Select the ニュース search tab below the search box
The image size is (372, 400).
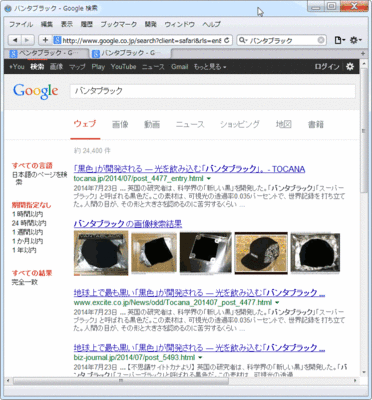click(190, 124)
